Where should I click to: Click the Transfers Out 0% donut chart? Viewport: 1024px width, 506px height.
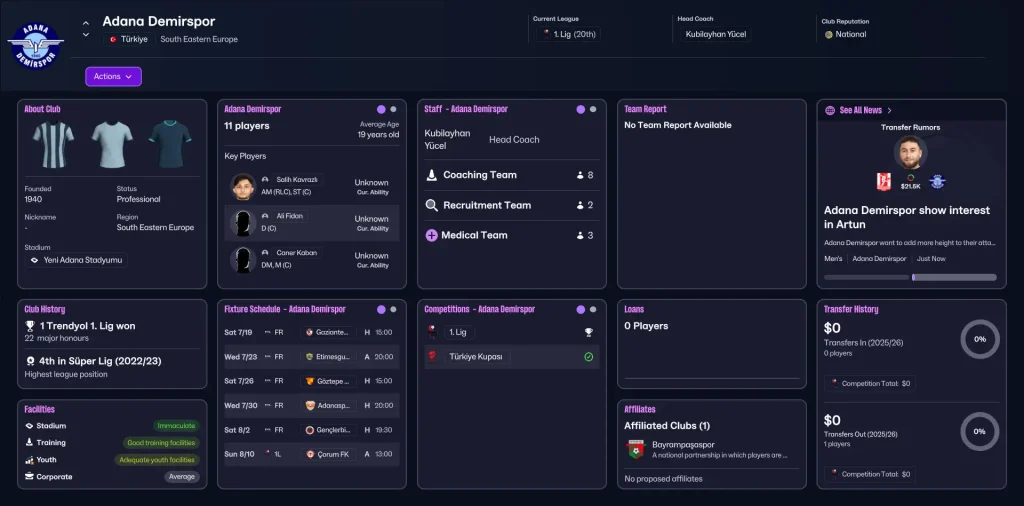tap(980, 432)
